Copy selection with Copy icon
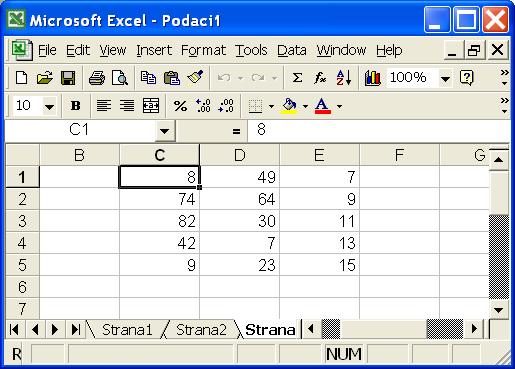The height and width of the screenshot is (369, 515). (x=148, y=78)
